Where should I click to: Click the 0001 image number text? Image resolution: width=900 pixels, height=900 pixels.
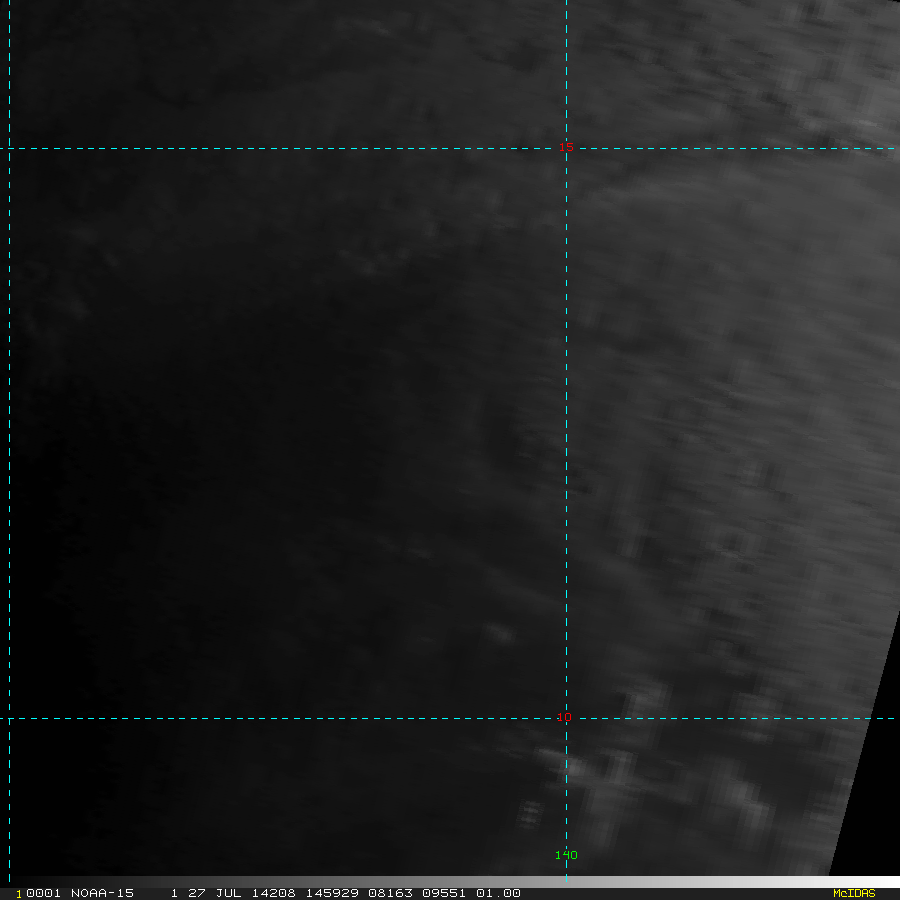(x=44, y=893)
